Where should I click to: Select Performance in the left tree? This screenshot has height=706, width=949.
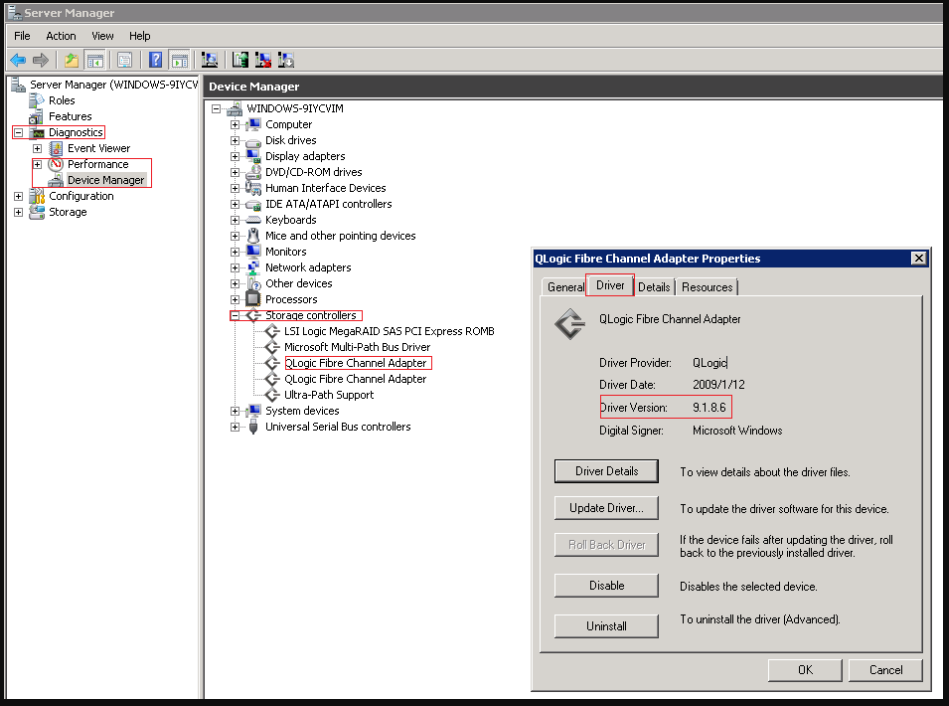[97, 164]
